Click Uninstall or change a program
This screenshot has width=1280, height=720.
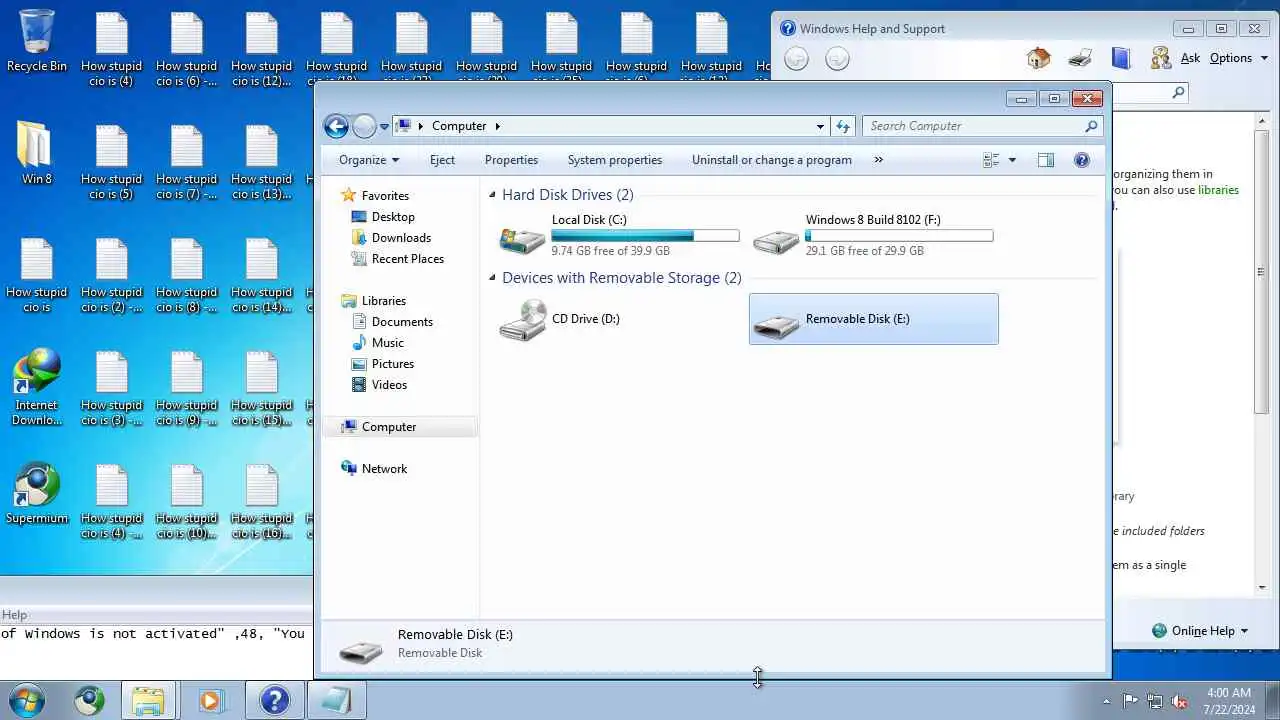click(772, 160)
